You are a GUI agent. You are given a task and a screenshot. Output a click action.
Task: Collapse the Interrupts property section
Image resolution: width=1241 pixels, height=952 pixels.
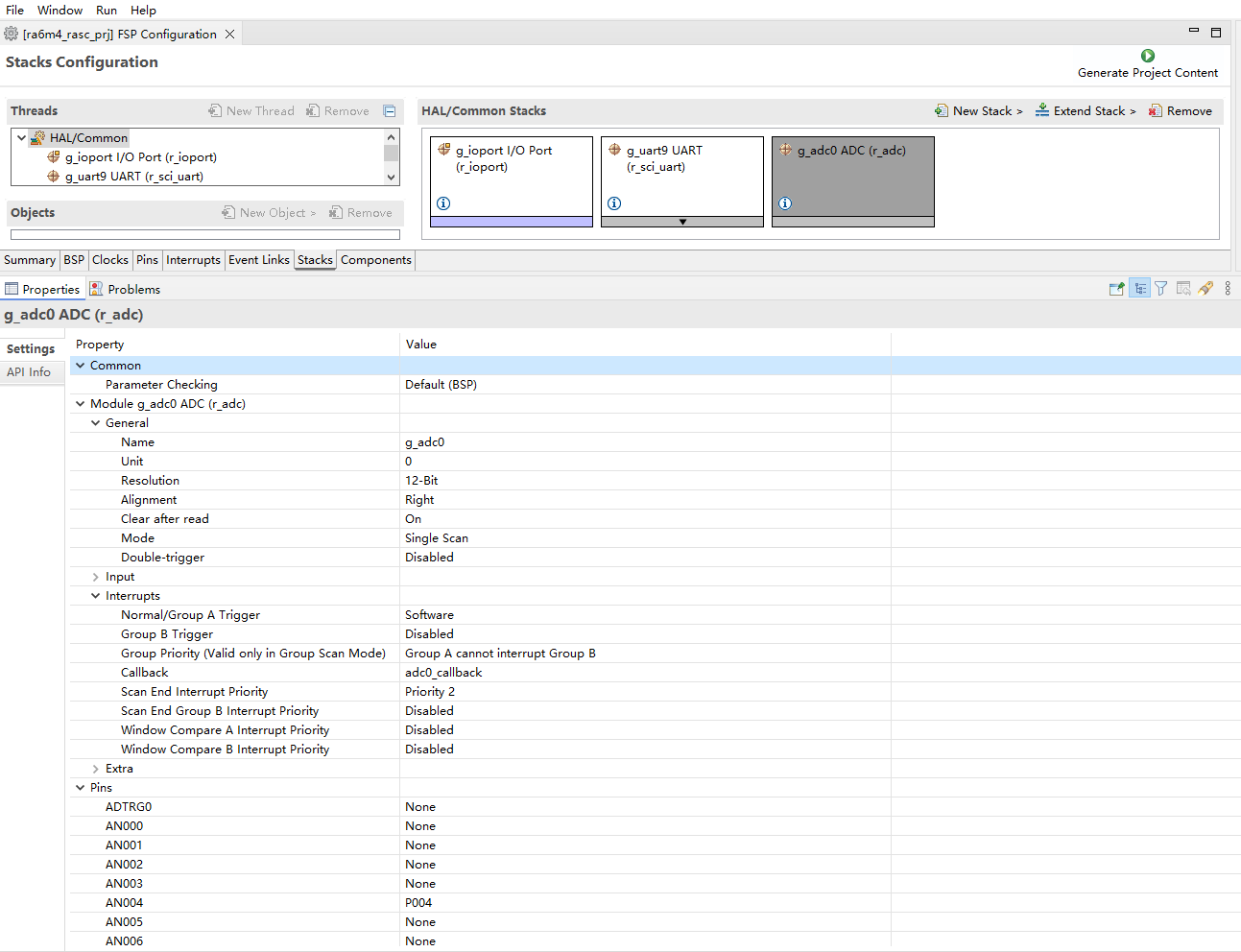(96, 596)
